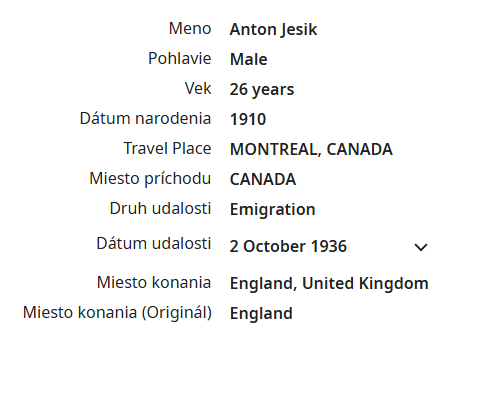Click England, United Kingdom place value
491x419 pixels.
[x=329, y=284]
